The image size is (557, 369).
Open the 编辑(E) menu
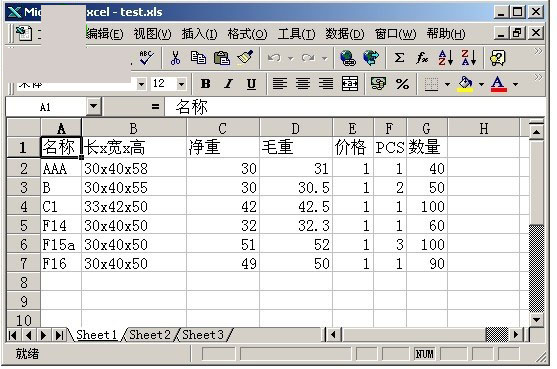tap(104, 34)
